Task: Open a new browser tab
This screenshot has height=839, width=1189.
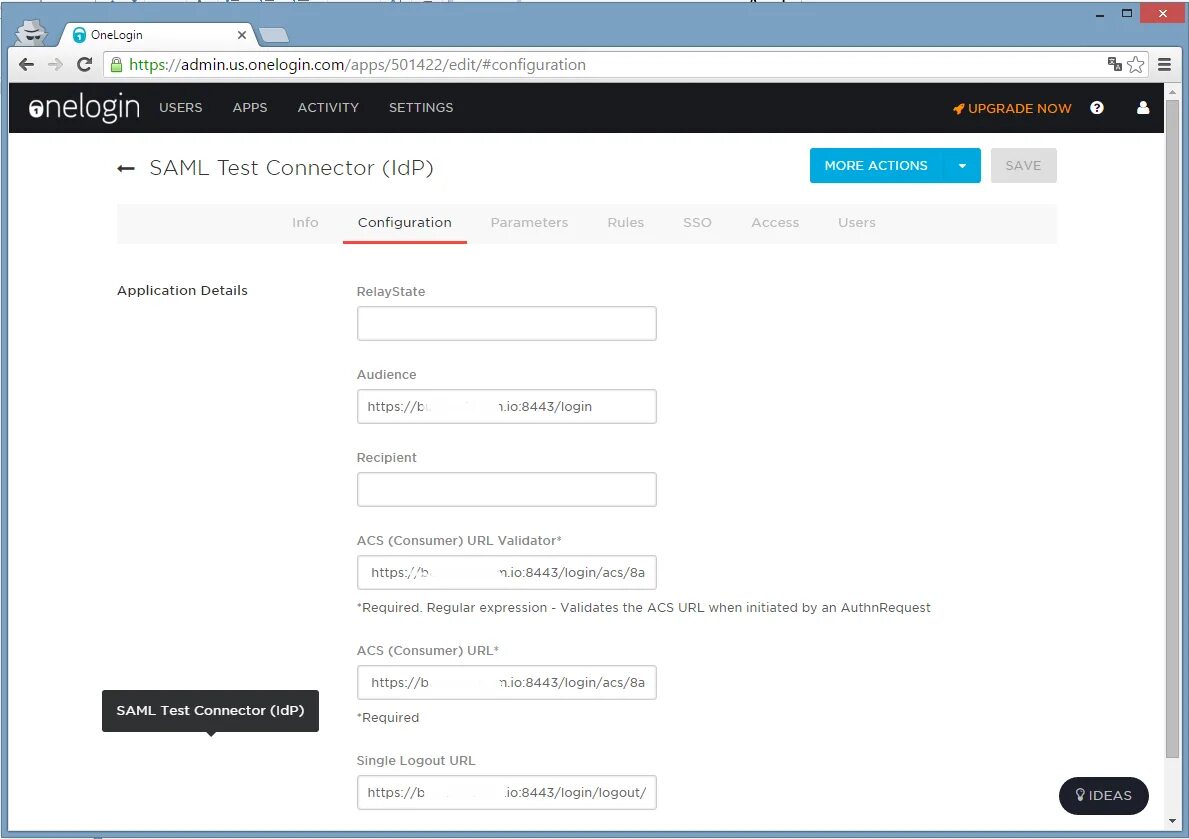Action: coord(273,35)
